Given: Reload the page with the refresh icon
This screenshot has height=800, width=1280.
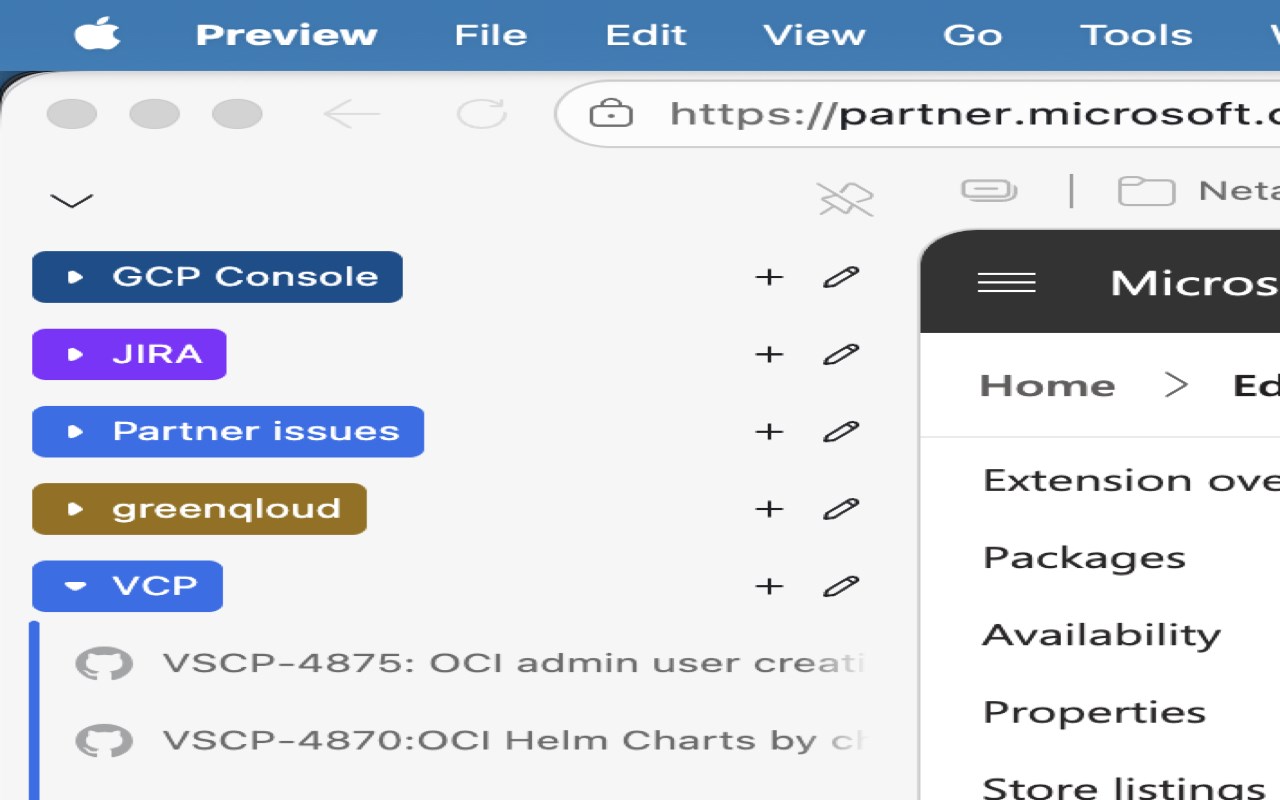Looking at the screenshot, I should 481,114.
